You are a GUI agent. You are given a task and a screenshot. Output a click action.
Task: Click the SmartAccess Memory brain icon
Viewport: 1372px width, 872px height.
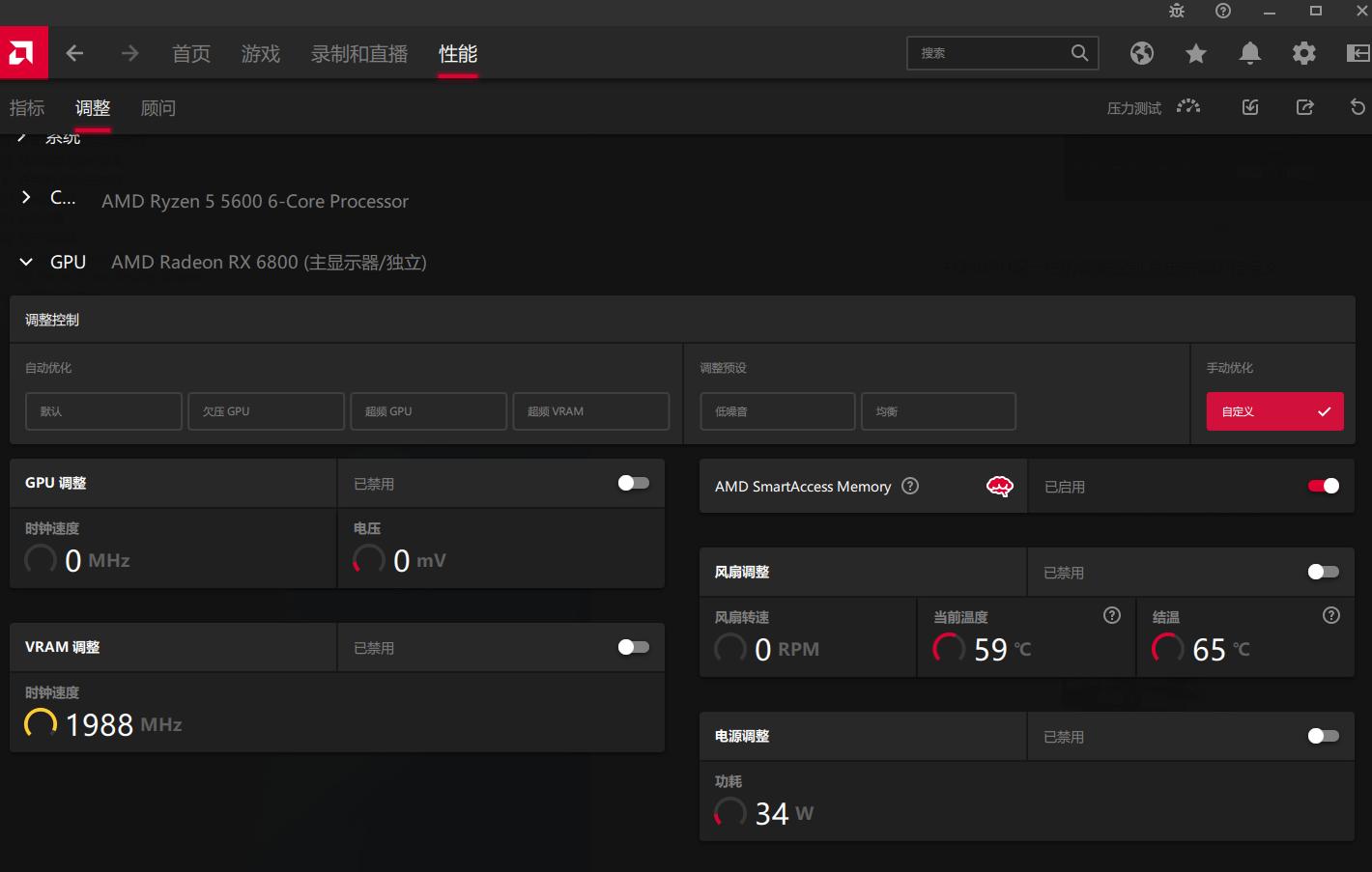[x=1000, y=486]
